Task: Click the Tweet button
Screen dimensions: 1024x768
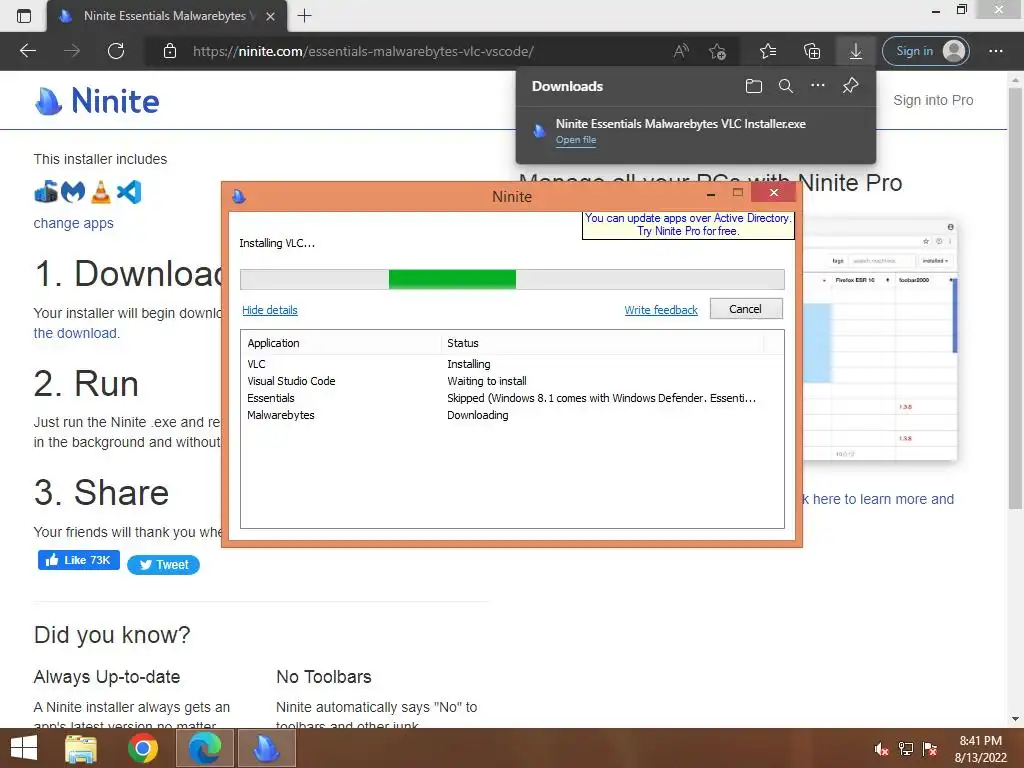Action: (x=163, y=565)
